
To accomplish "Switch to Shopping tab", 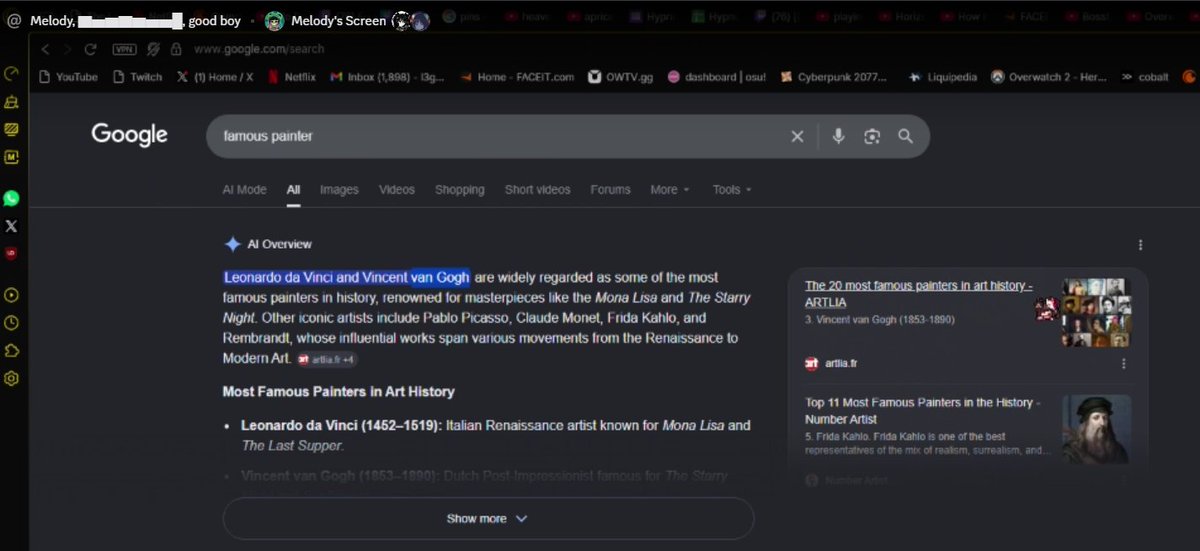I will coord(460,189).
